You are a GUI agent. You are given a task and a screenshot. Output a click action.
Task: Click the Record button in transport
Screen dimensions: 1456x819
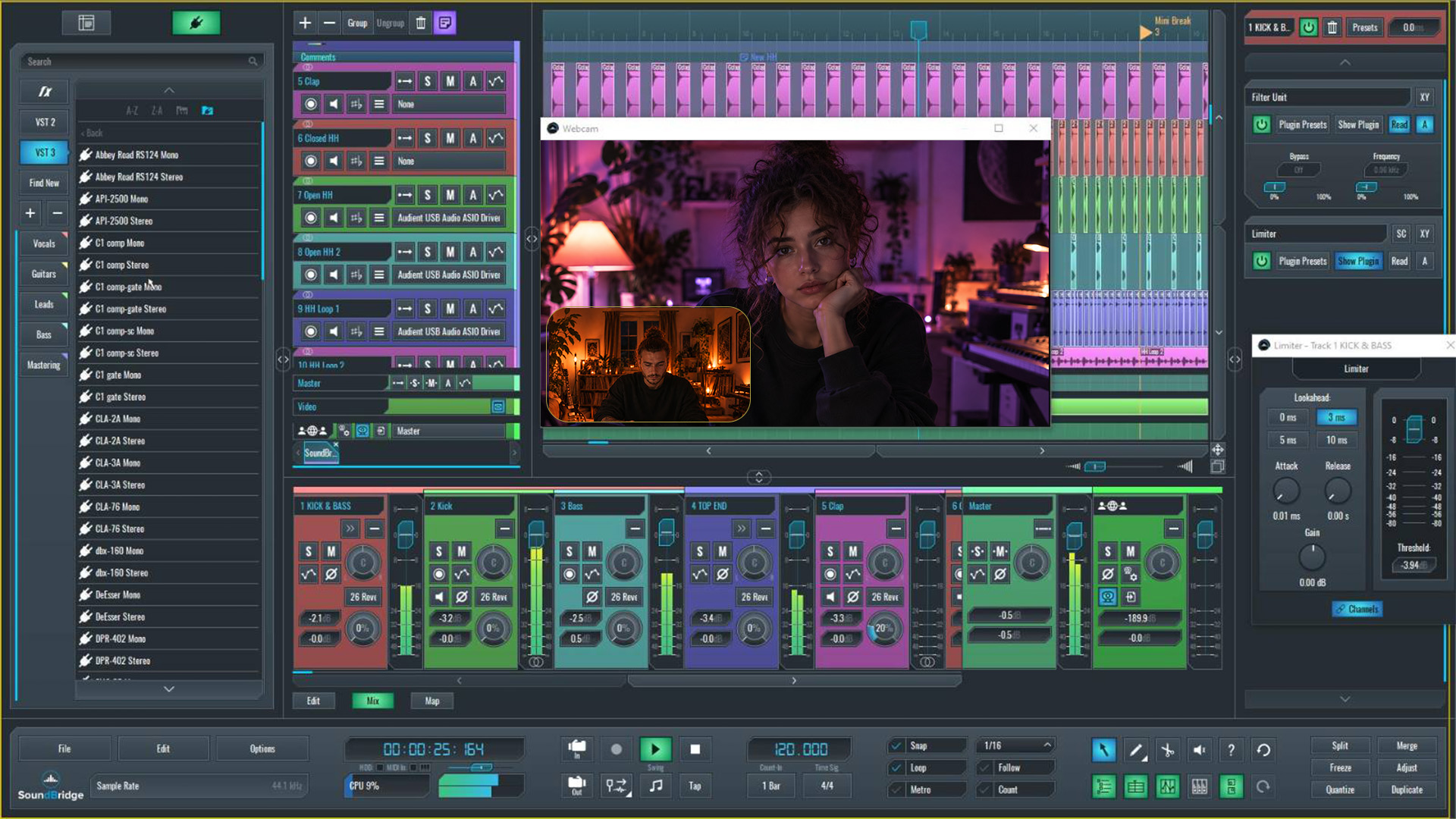(616, 749)
